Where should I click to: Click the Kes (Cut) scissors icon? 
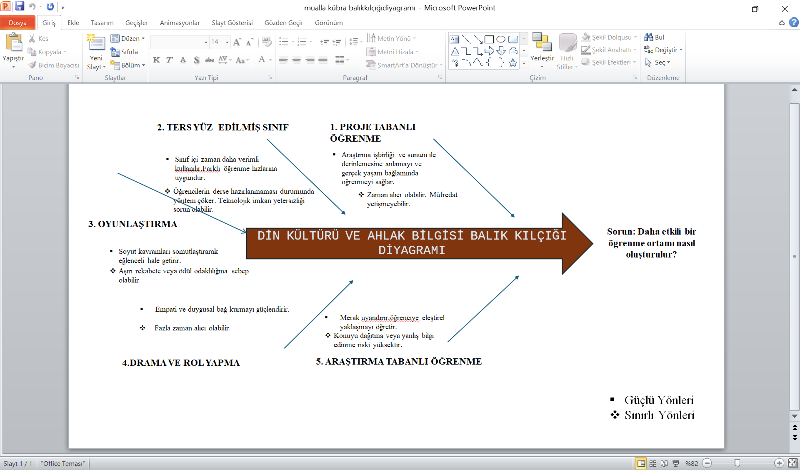pyautogui.click(x=33, y=38)
